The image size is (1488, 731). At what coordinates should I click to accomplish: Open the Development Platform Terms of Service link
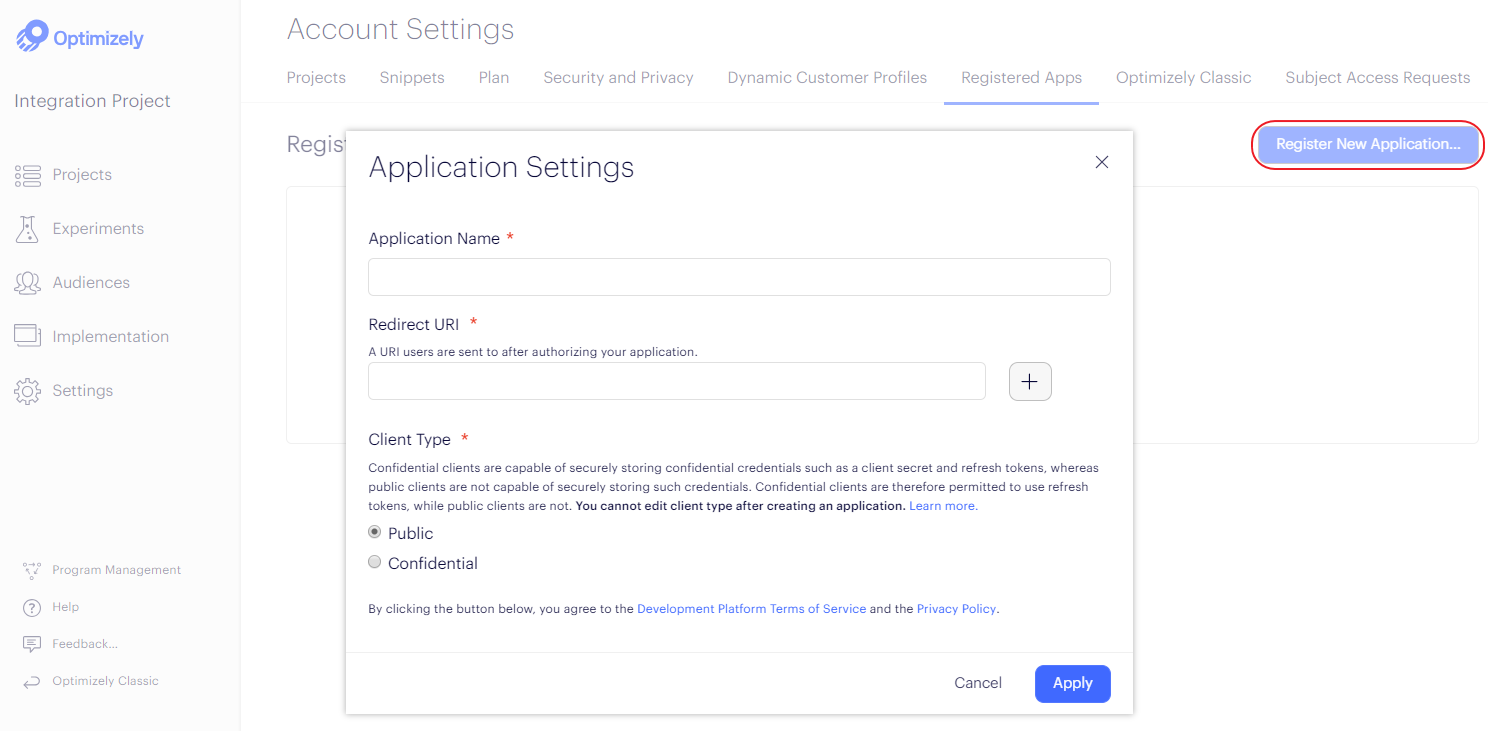pos(751,609)
